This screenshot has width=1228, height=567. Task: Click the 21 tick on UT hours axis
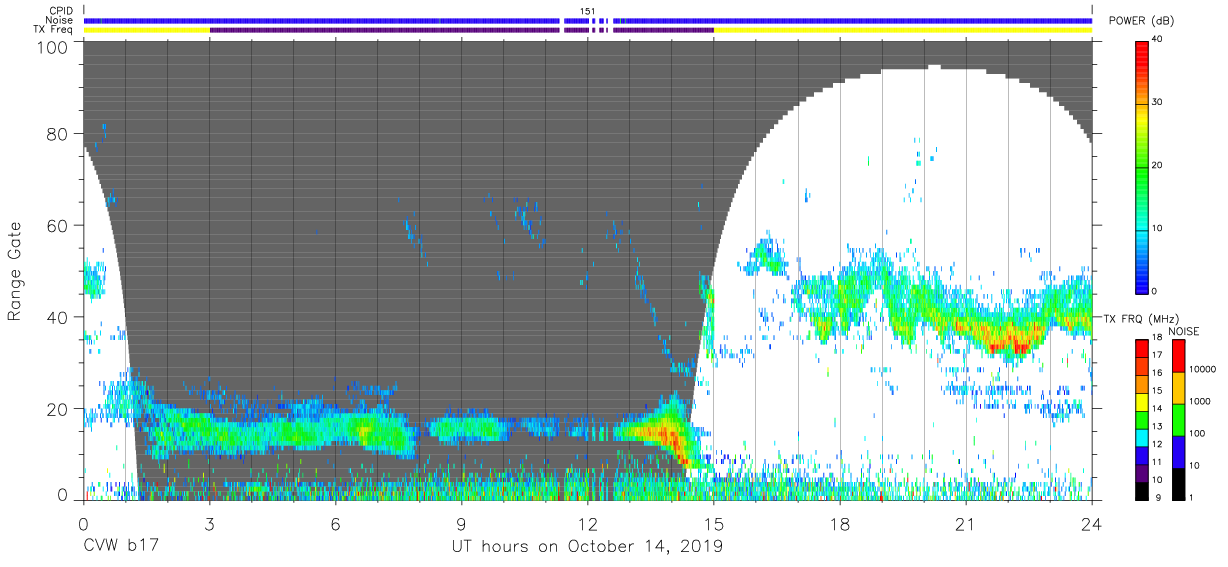(966, 523)
